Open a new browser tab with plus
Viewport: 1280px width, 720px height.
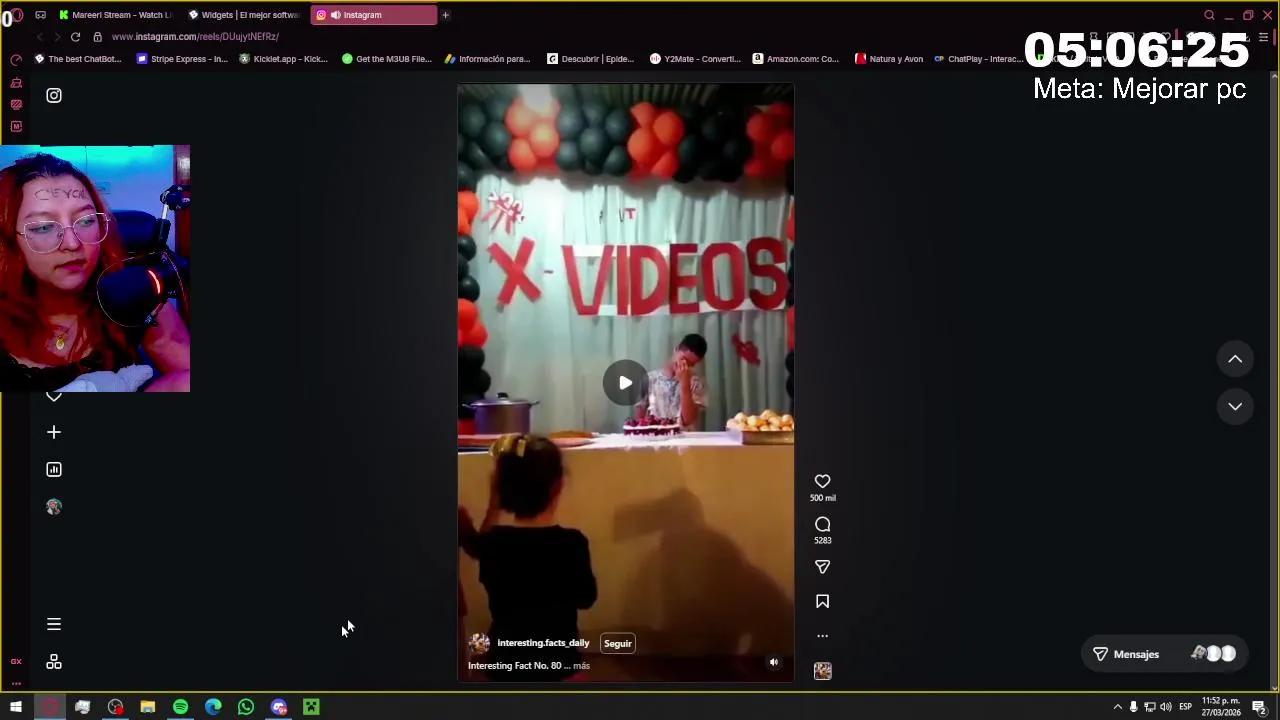445,15
